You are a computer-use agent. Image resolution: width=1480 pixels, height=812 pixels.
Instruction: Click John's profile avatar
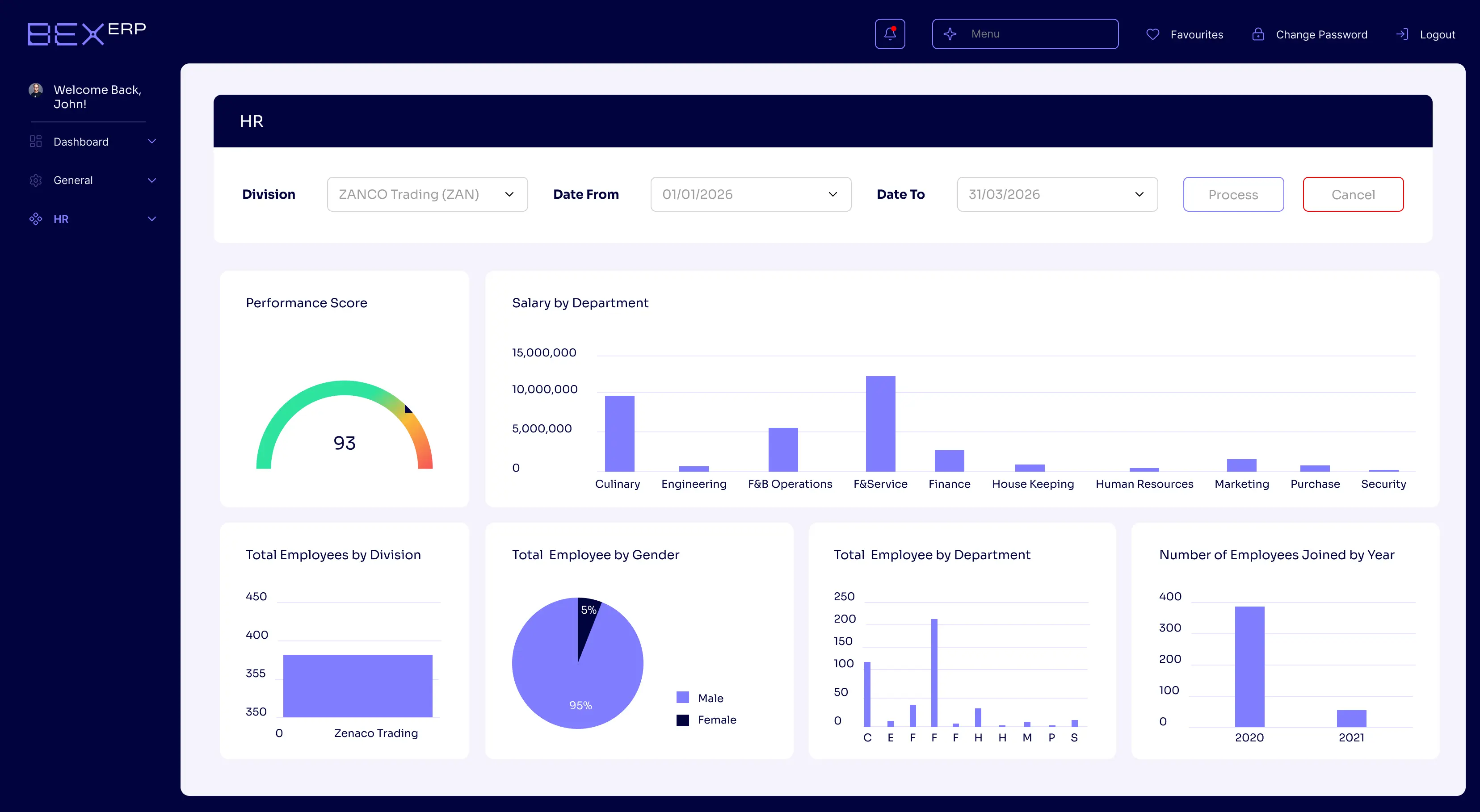pos(36,90)
